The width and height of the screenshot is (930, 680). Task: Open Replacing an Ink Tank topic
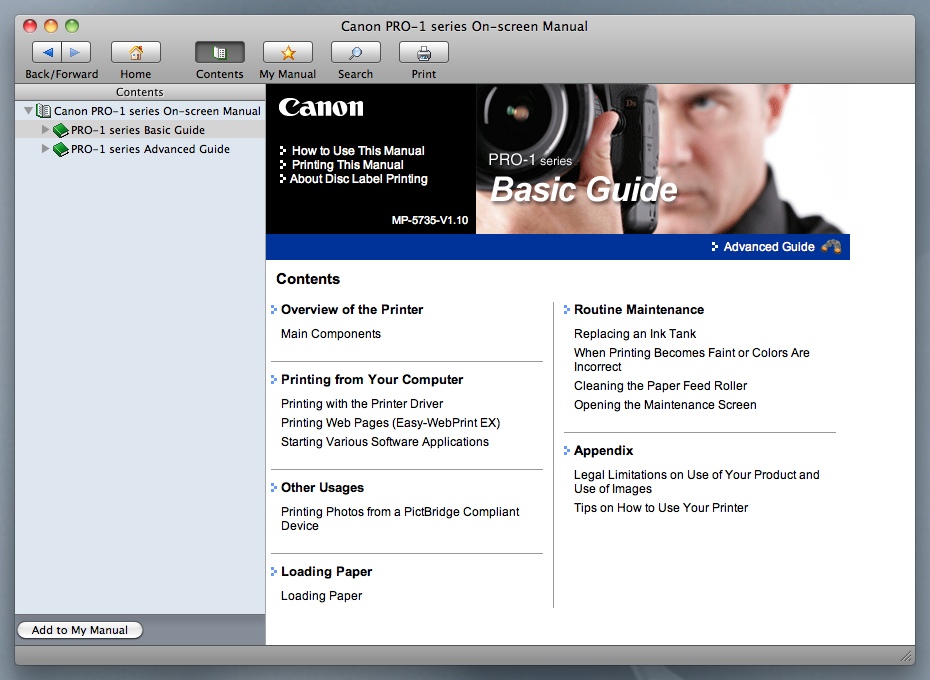[x=635, y=334]
